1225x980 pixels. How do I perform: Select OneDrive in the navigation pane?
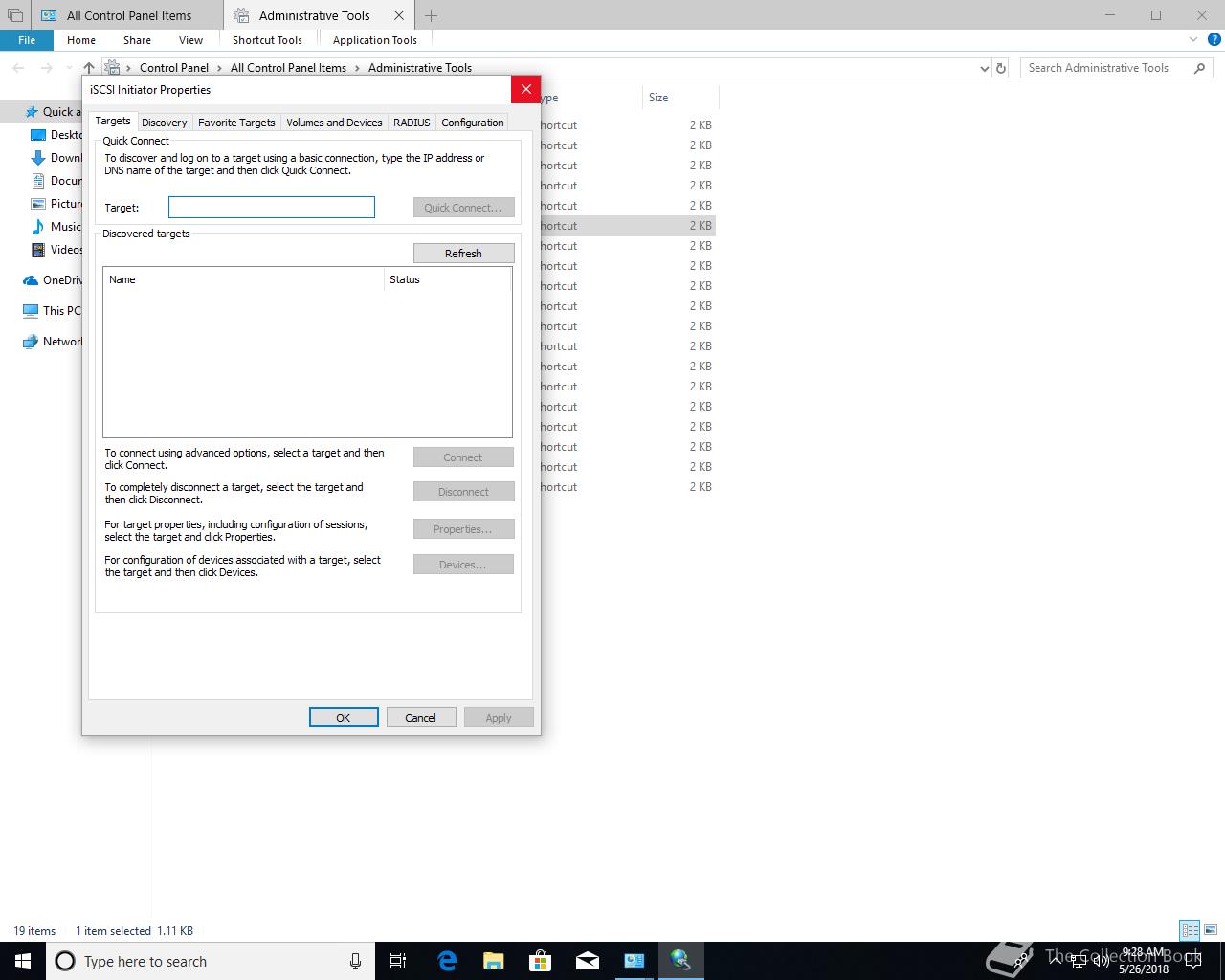click(x=53, y=280)
